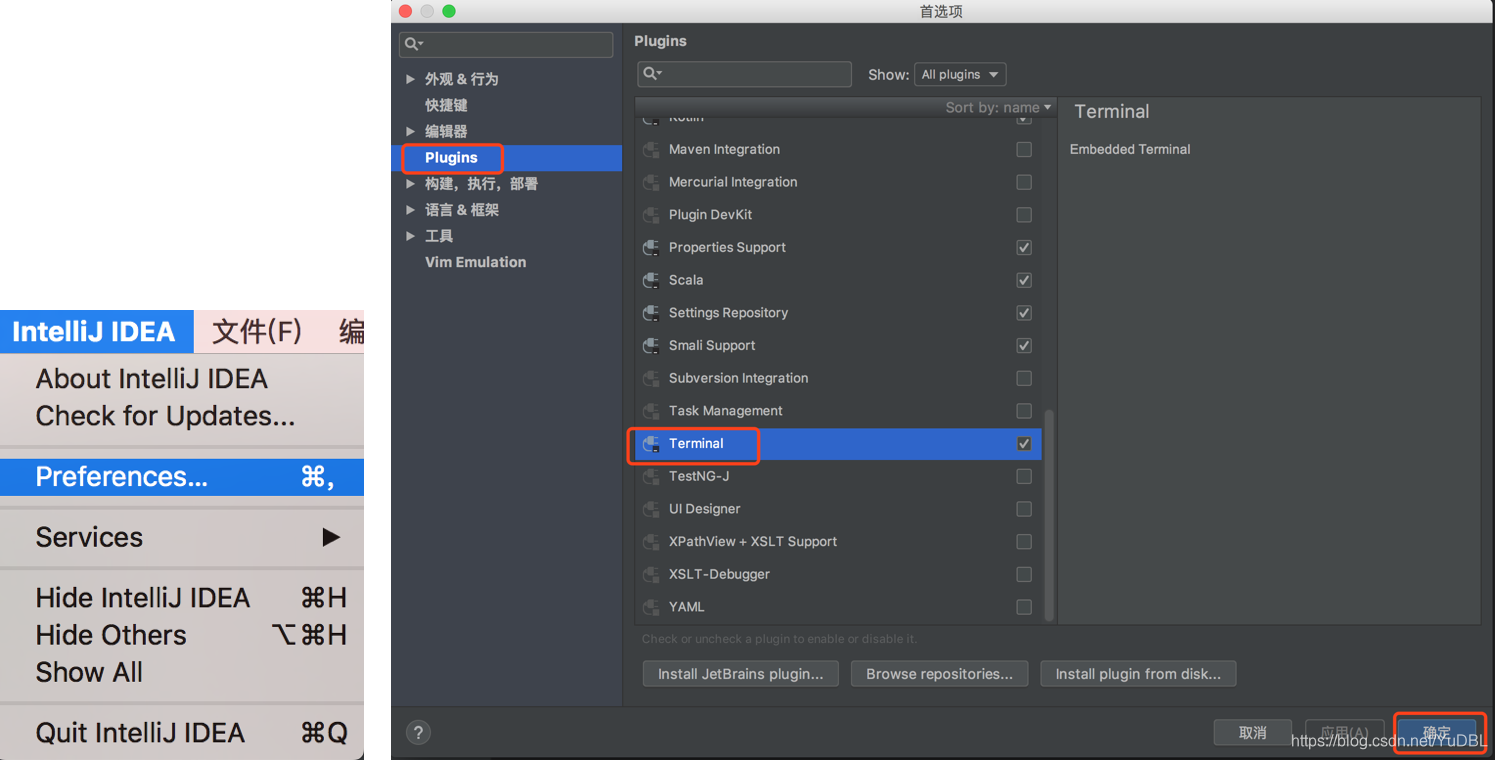1498x760 pixels.
Task: Open the Show All plugins dropdown
Action: (x=960, y=75)
